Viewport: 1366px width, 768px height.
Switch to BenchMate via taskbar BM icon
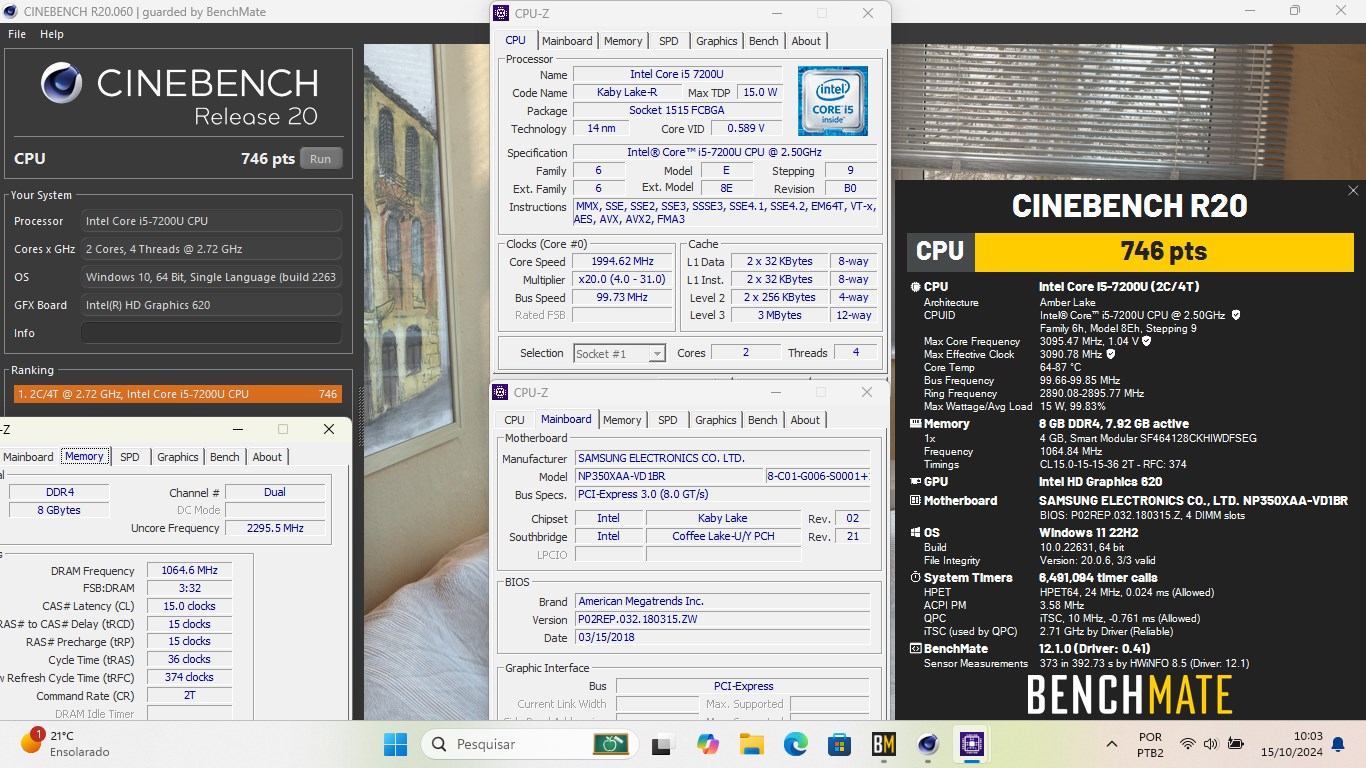click(x=884, y=744)
